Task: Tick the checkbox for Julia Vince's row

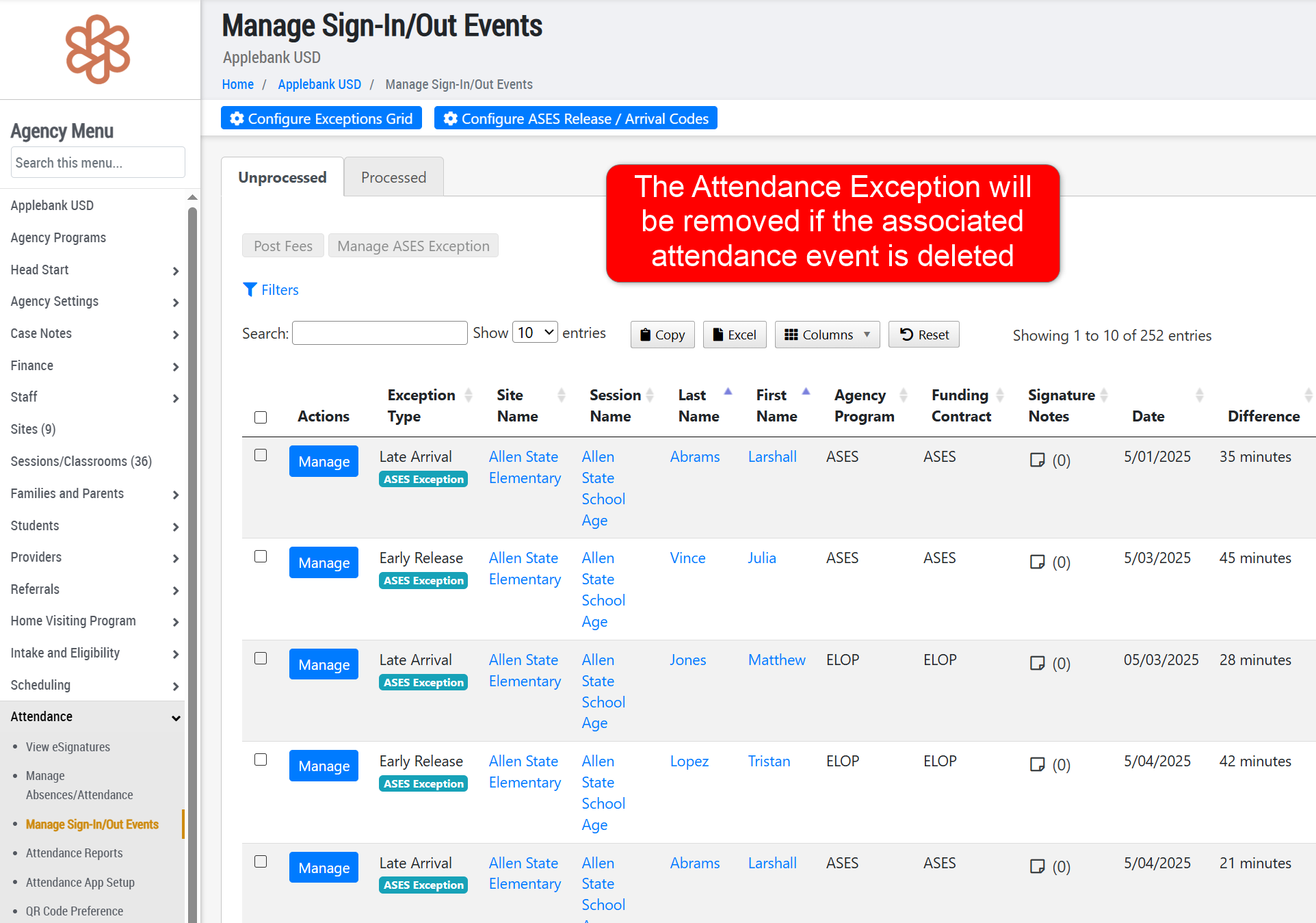Action: click(x=261, y=556)
